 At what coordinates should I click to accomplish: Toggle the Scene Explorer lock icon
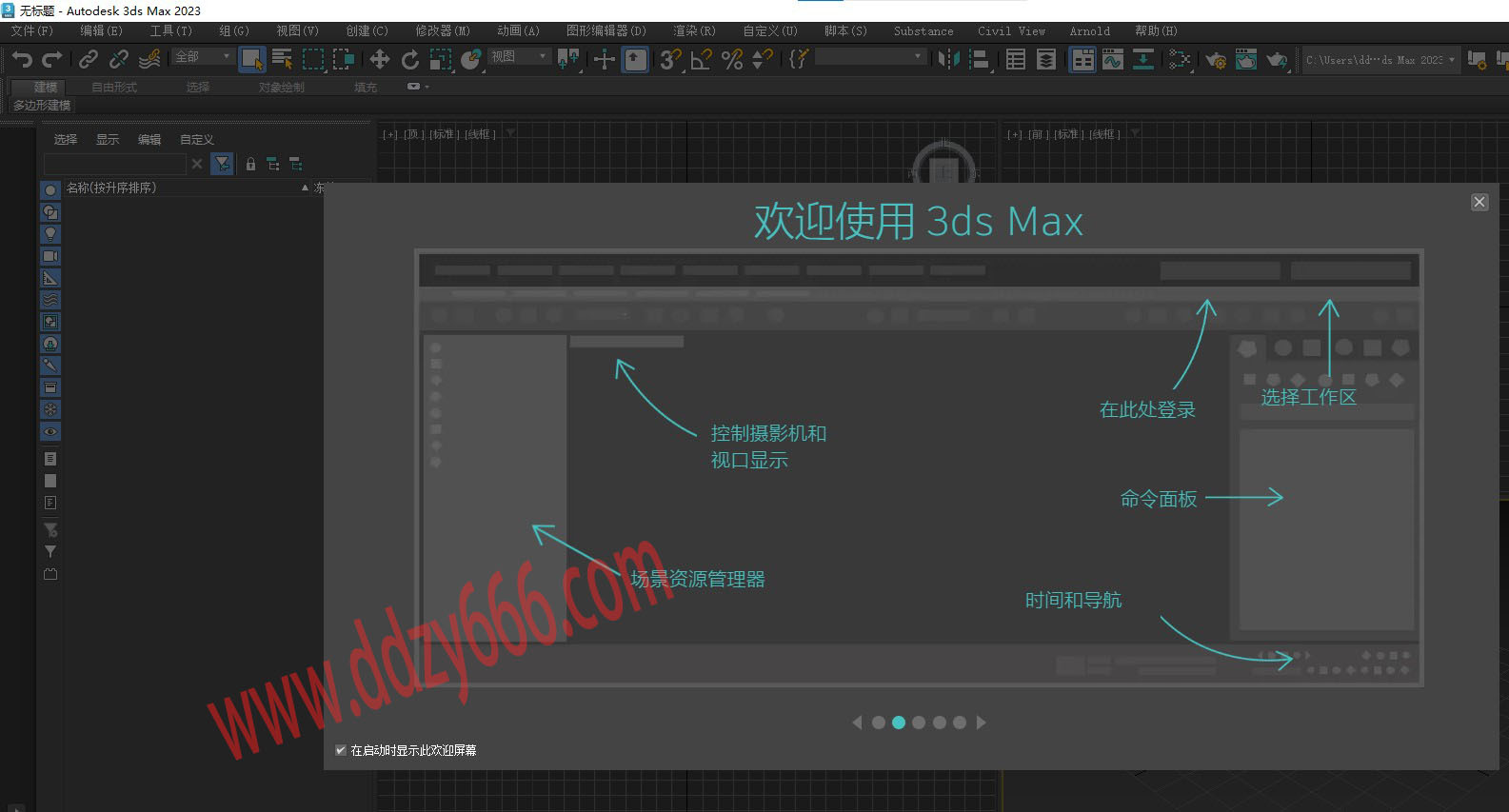tap(250, 164)
